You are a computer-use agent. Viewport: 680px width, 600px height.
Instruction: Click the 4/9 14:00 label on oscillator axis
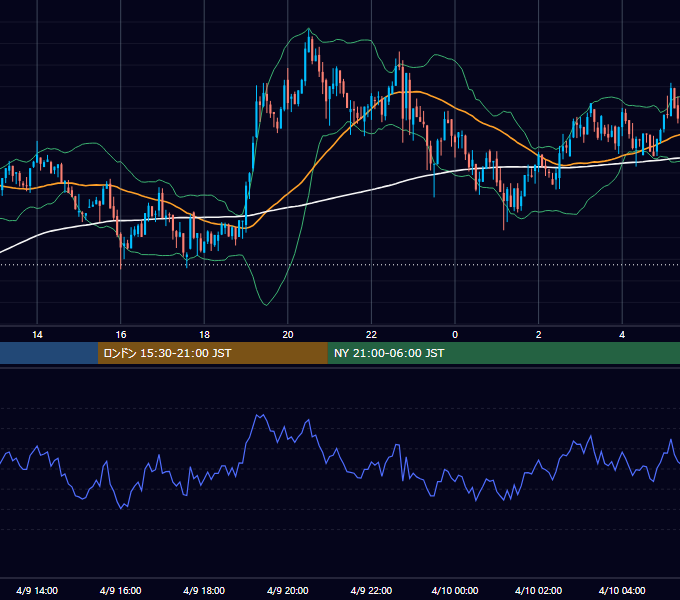(x=37, y=590)
